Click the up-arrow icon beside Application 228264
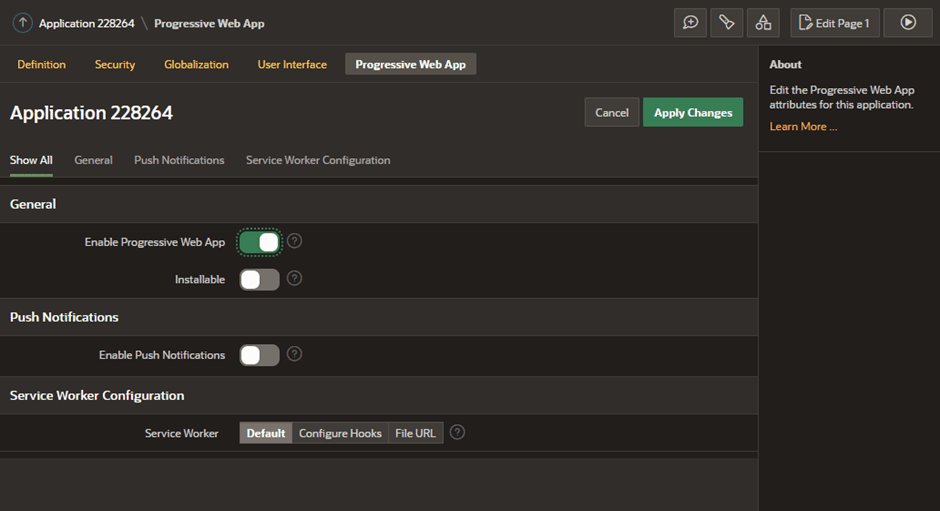 22,23
